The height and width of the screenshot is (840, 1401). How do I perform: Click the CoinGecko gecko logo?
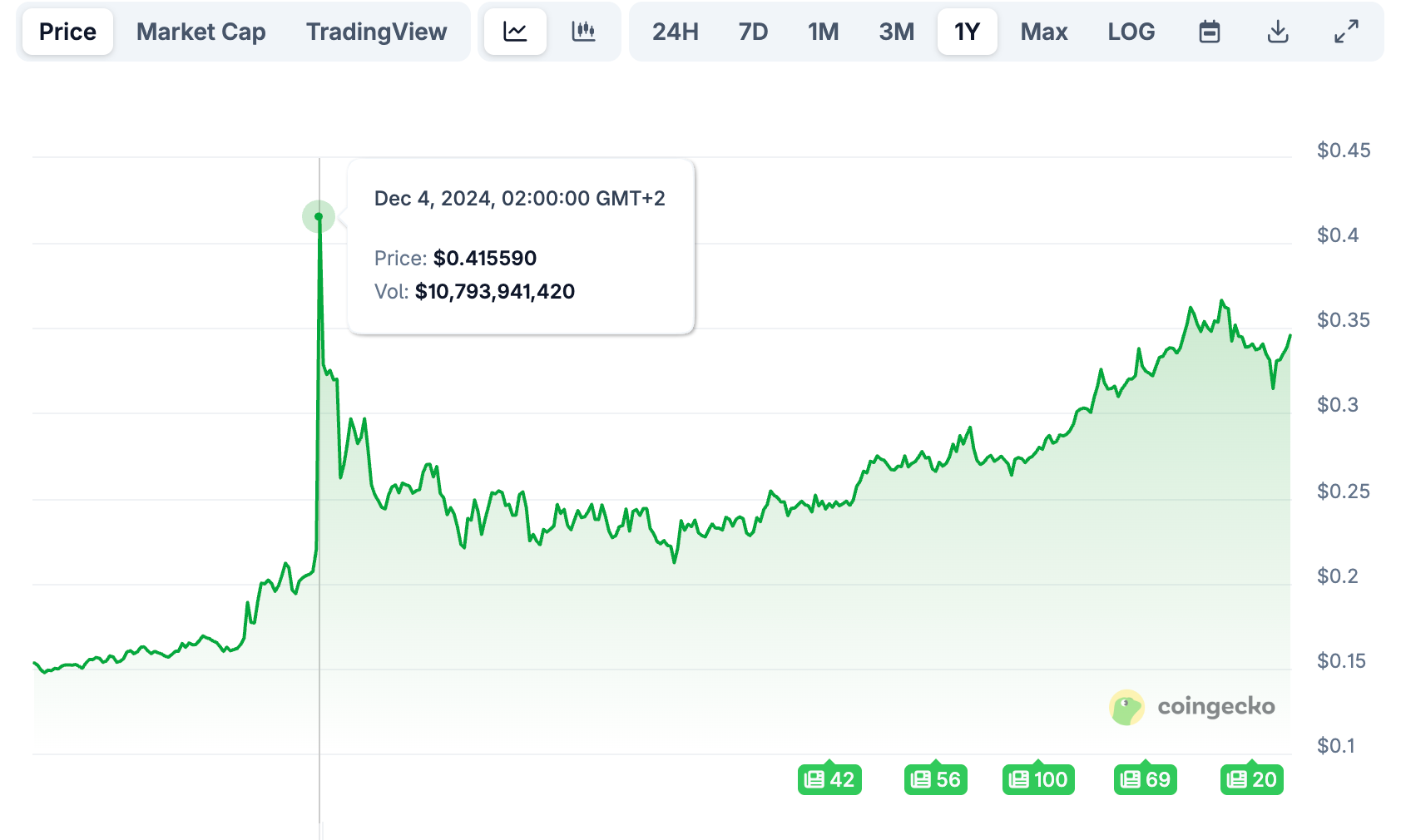click(1127, 706)
